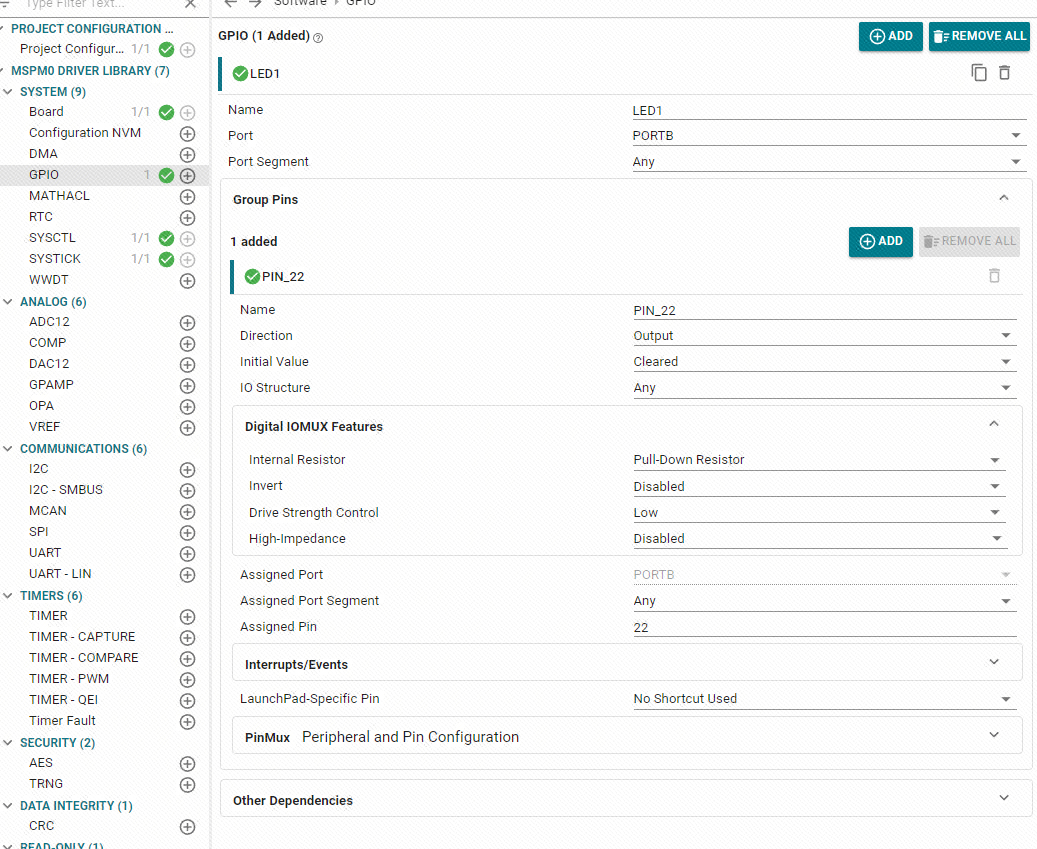Click the Assigned Pin input field

(x=824, y=627)
